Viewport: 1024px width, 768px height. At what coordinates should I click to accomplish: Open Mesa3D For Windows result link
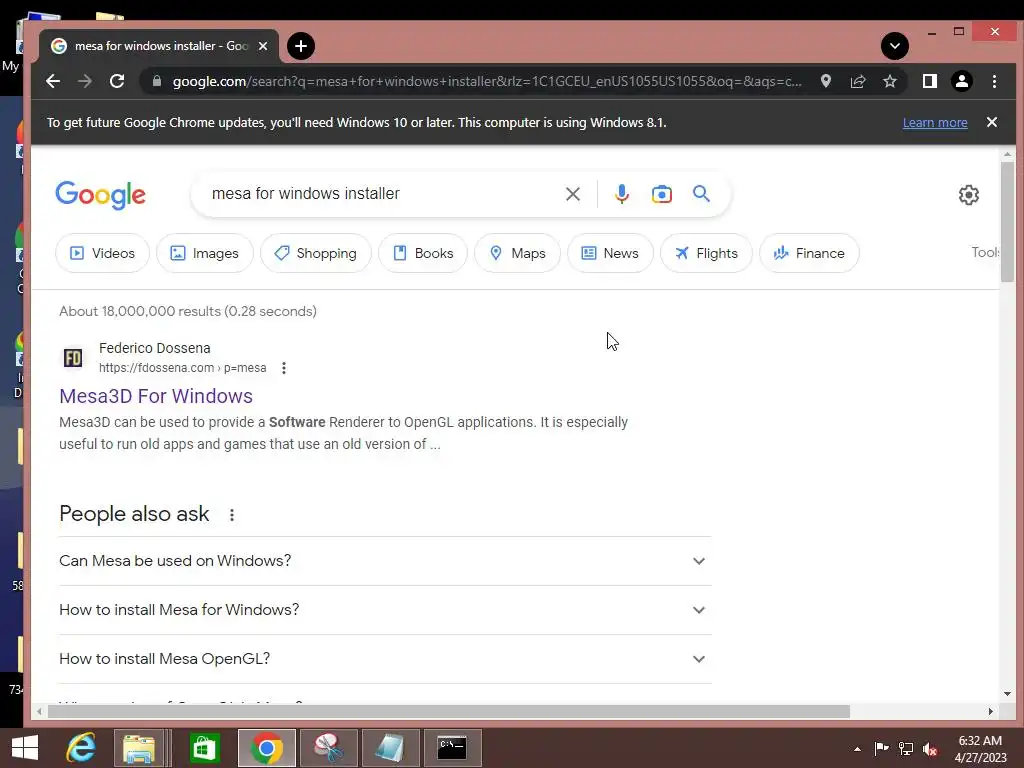coord(156,396)
